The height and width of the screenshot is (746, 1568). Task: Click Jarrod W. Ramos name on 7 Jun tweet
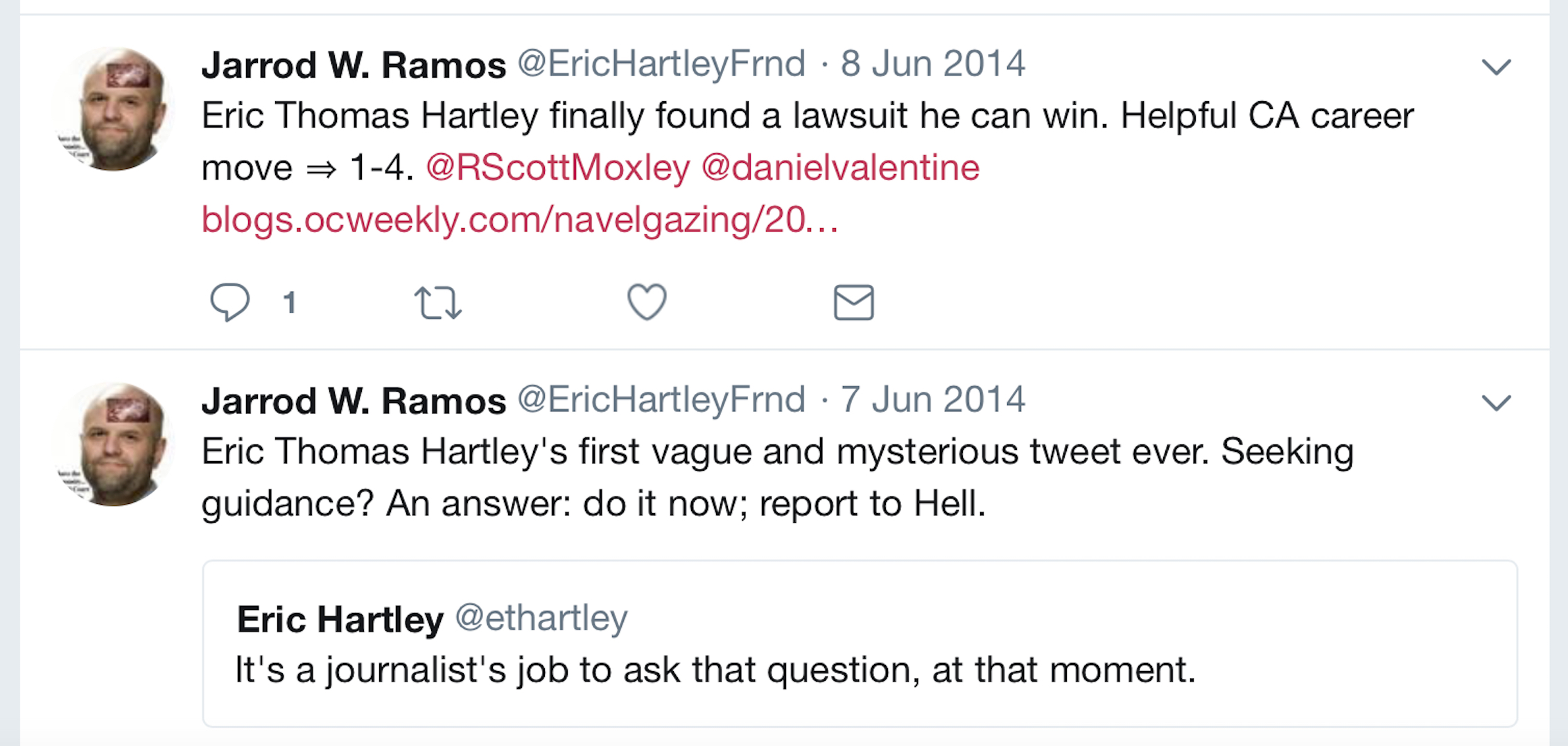pyautogui.click(x=354, y=401)
